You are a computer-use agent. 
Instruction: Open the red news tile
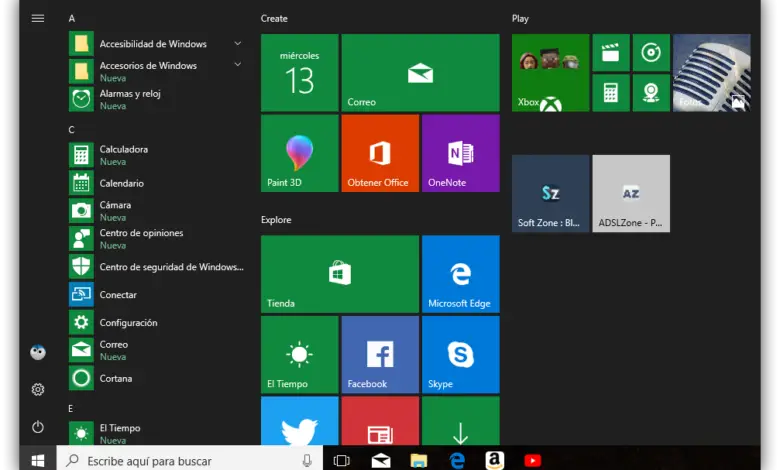(x=380, y=421)
